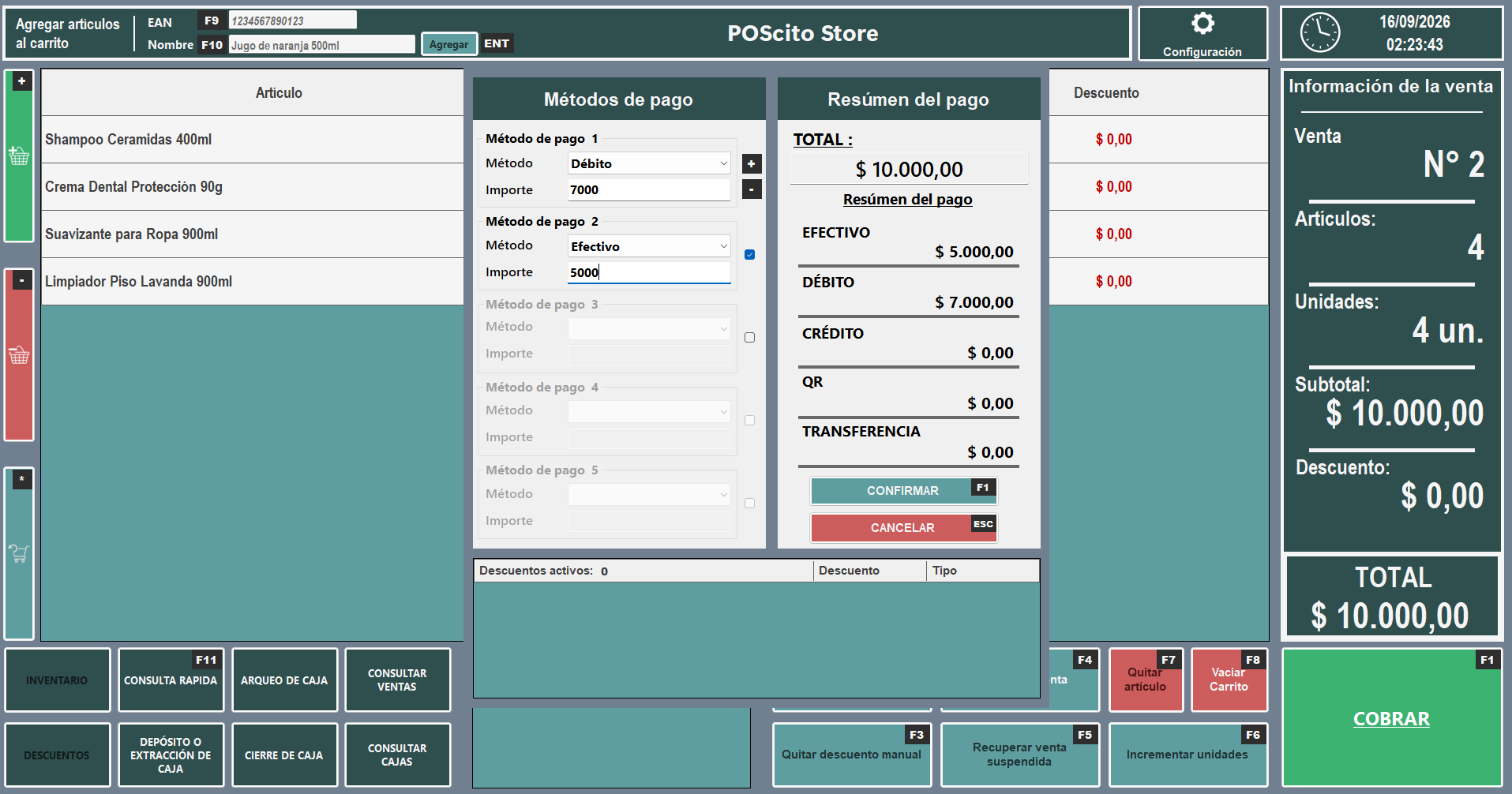Expand the Método dropdown of payment 5
Viewport: 1512px width, 794px height.
coord(649,494)
